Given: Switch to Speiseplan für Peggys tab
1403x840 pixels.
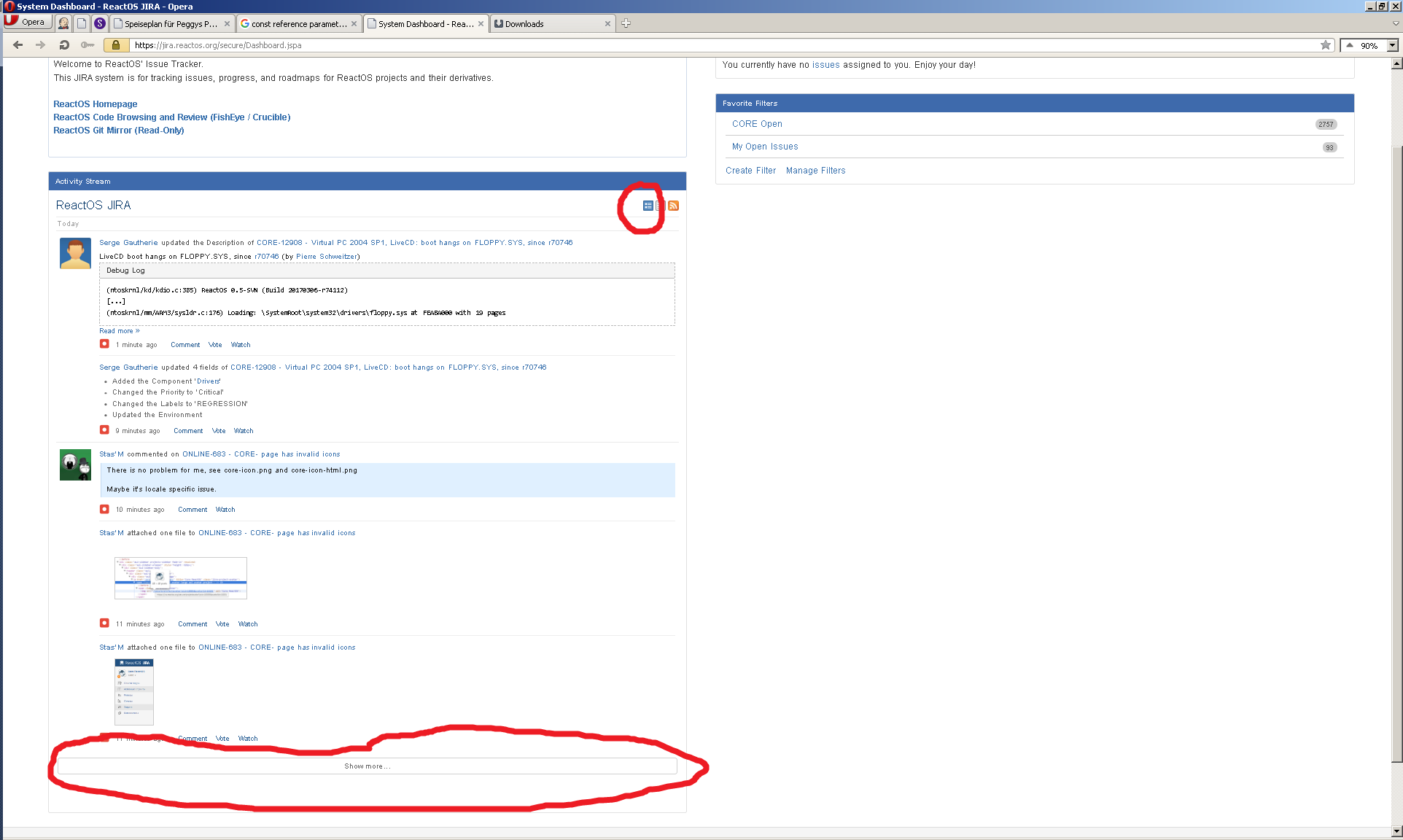Looking at the screenshot, I should 172,24.
